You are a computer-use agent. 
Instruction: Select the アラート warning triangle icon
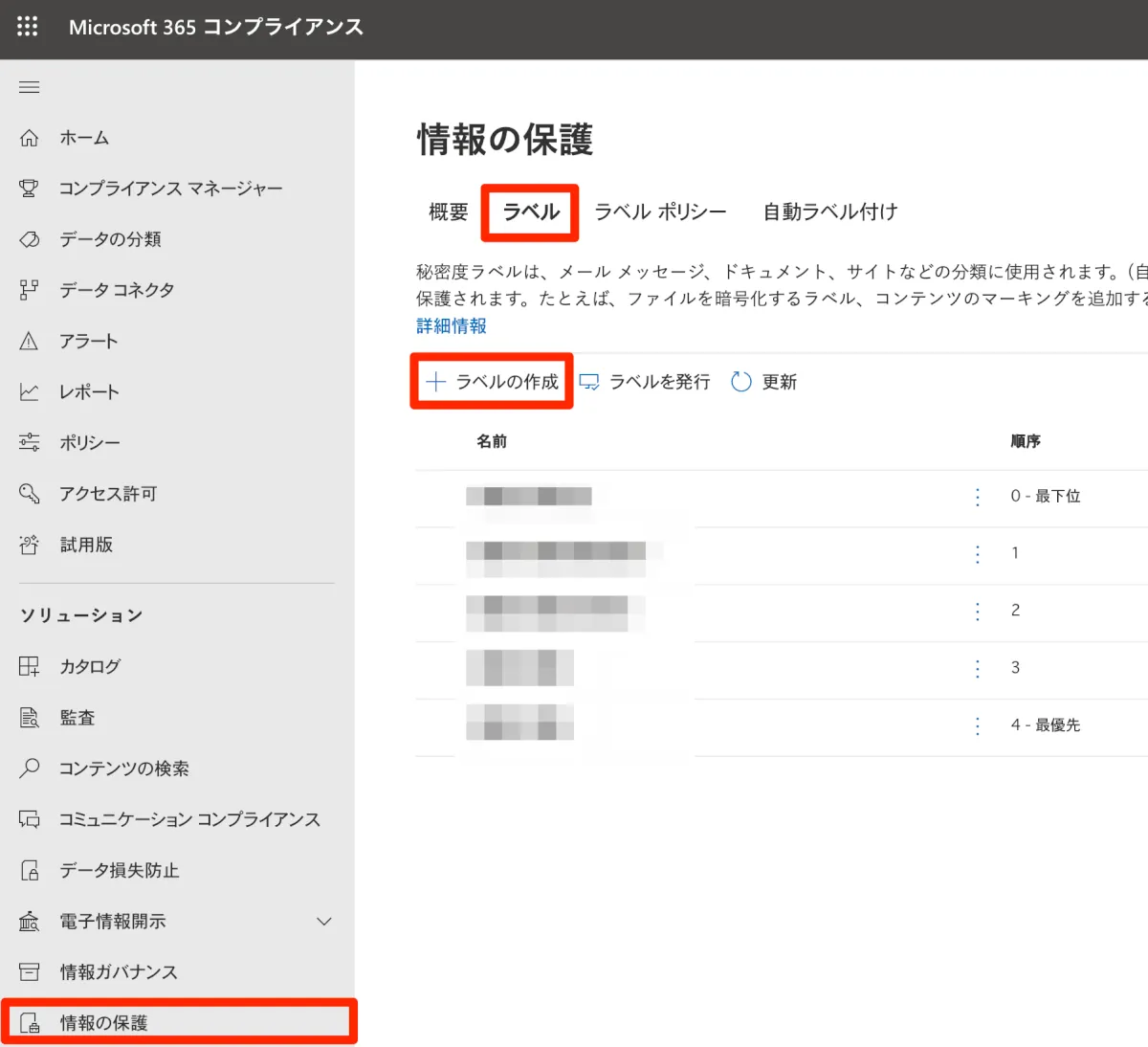pyautogui.click(x=30, y=342)
